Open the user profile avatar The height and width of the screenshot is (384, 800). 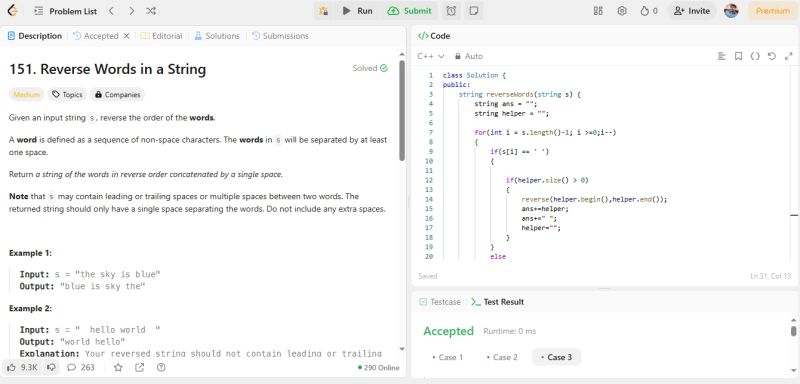pos(731,11)
